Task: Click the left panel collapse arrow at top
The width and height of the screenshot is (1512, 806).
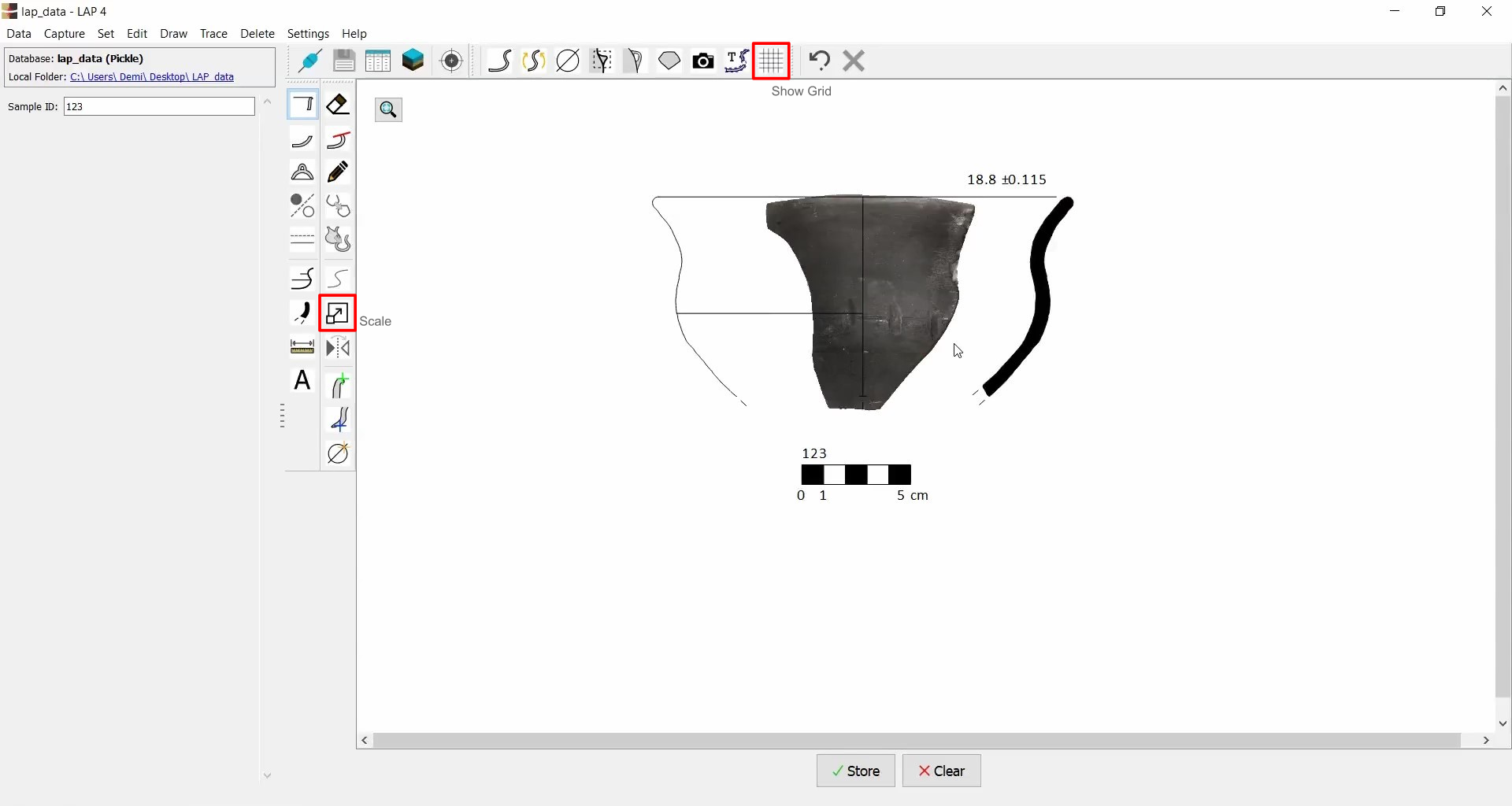Action: coord(268,102)
